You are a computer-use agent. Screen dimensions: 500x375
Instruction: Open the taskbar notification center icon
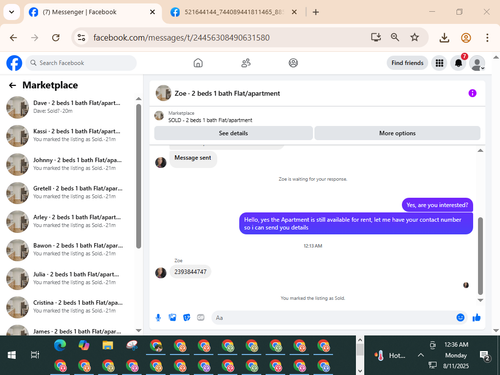pos(484,355)
